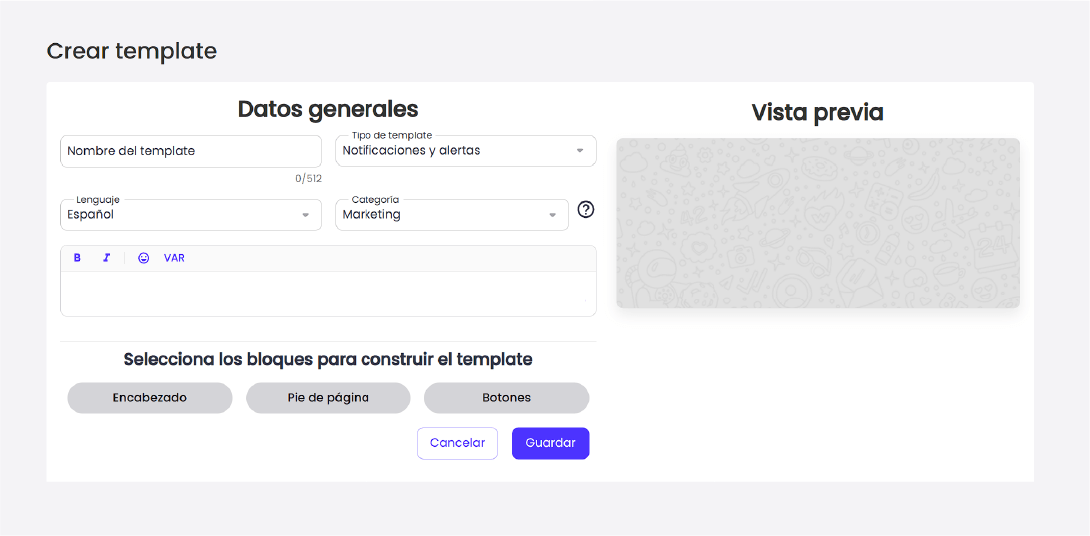Toggle bold formatting in message editor
Screen dimensions: 1090x536
coord(77,258)
